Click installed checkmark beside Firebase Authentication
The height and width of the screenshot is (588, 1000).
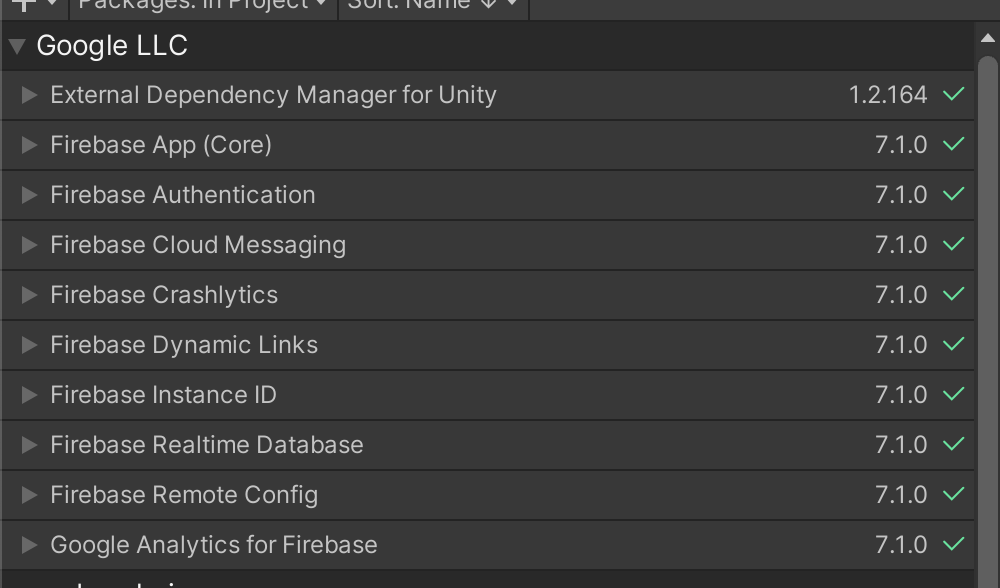pyautogui.click(x=953, y=194)
